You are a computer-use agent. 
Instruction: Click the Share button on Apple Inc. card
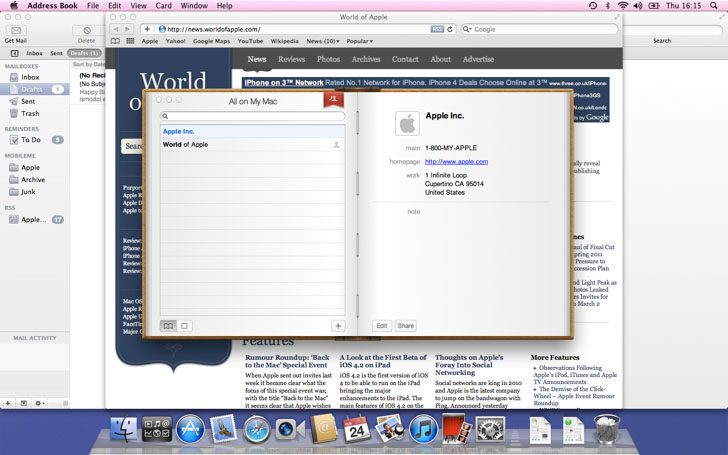[405, 326]
